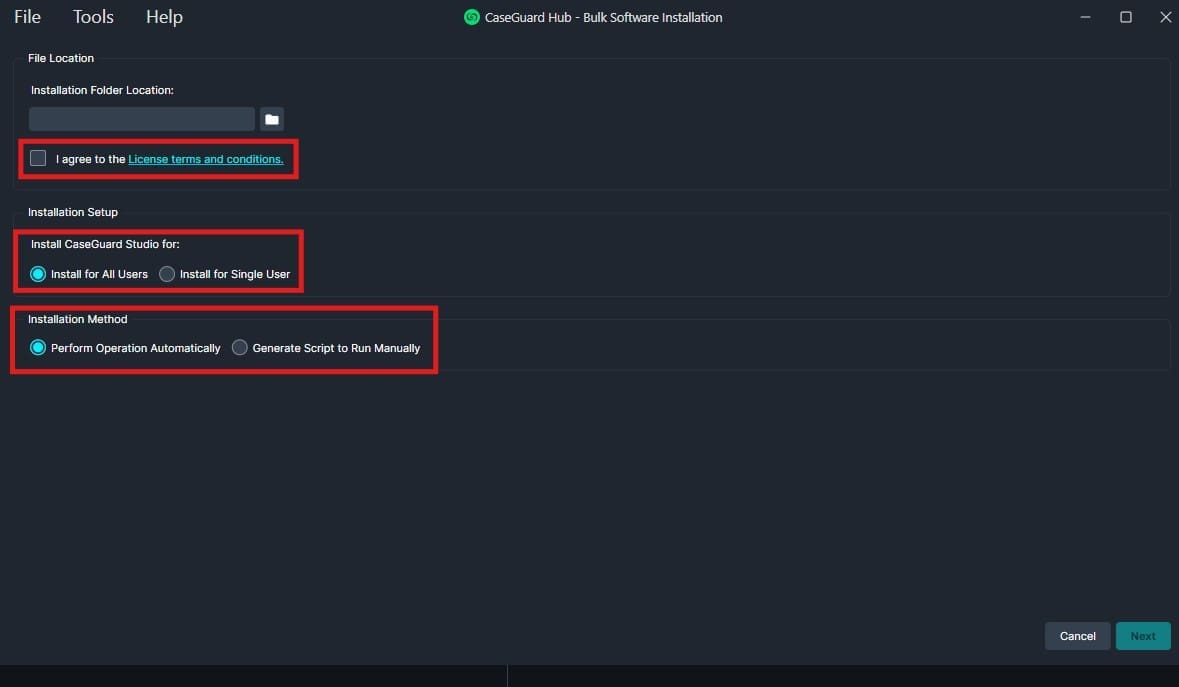
Task: Check the license agreement checkbox
Action: click(38, 158)
